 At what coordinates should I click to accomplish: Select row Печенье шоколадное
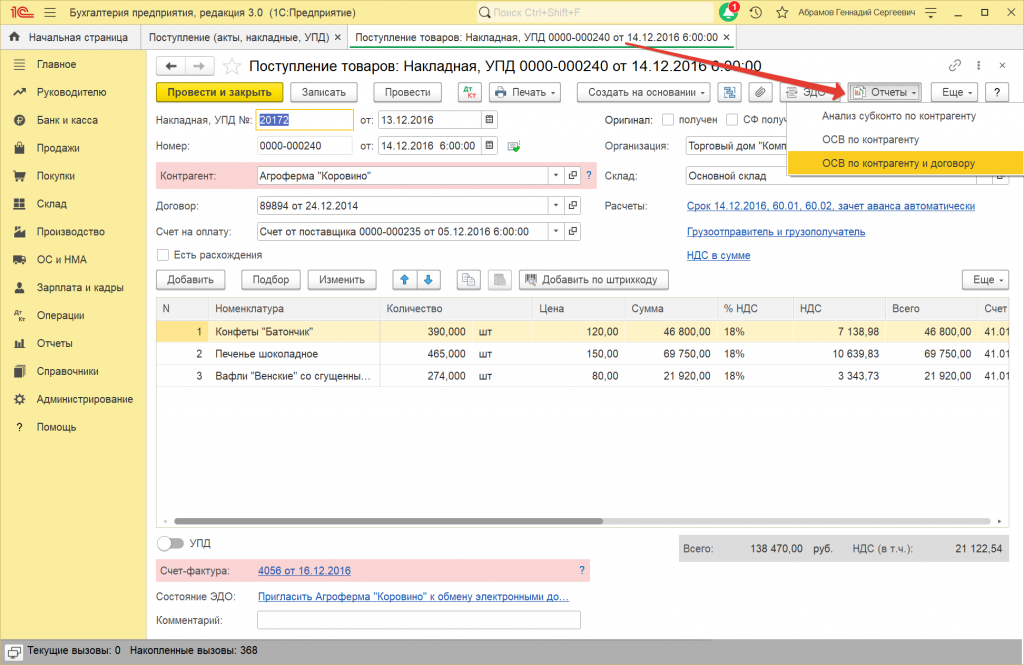click(x=583, y=354)
